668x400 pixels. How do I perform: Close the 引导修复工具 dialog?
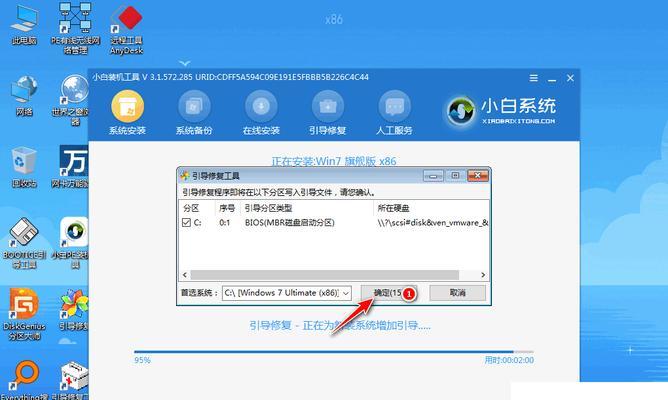tap(478, 176)
